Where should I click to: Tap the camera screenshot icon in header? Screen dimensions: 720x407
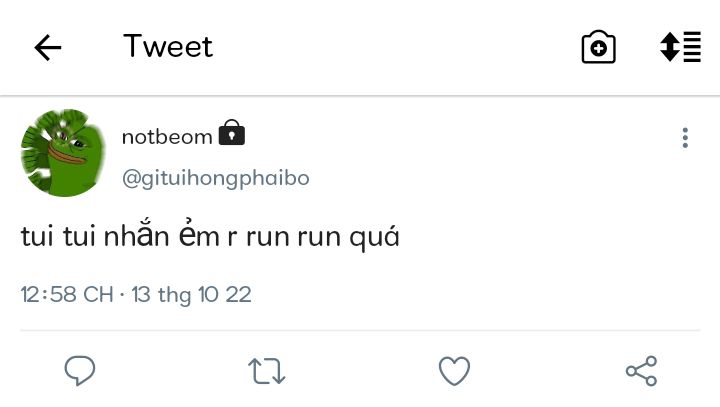tap(598, 47)
